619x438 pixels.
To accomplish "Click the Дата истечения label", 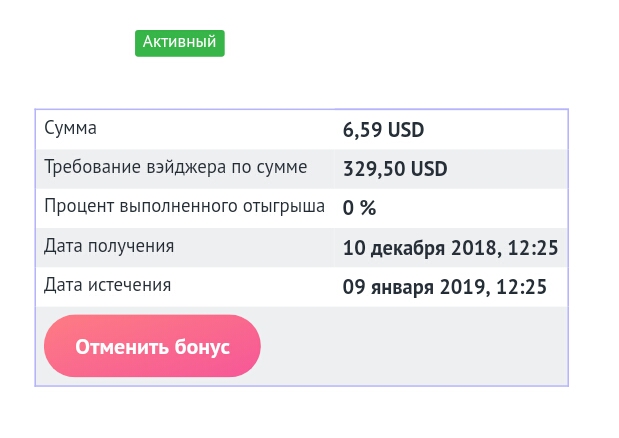I will [x=107, y=285].
